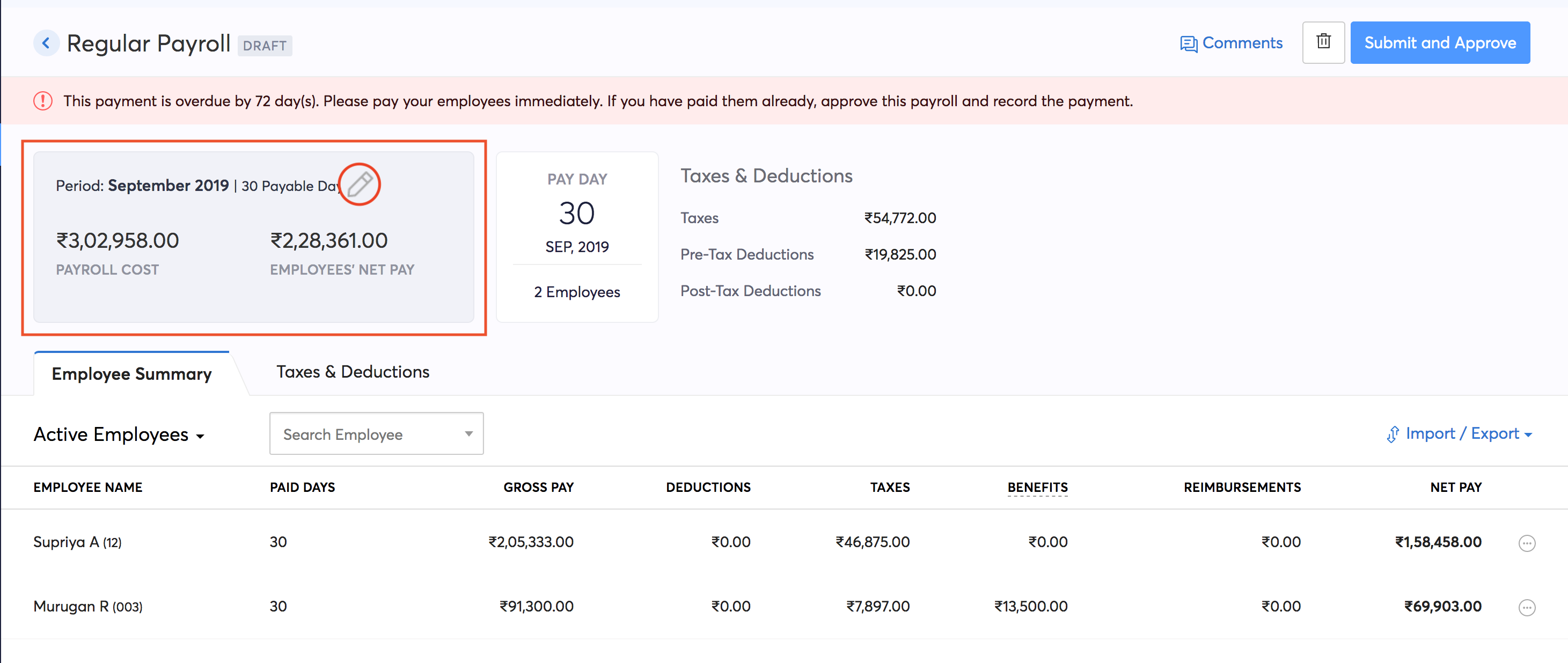
Task: Open the Comments link
Action: coord(1242,43)
